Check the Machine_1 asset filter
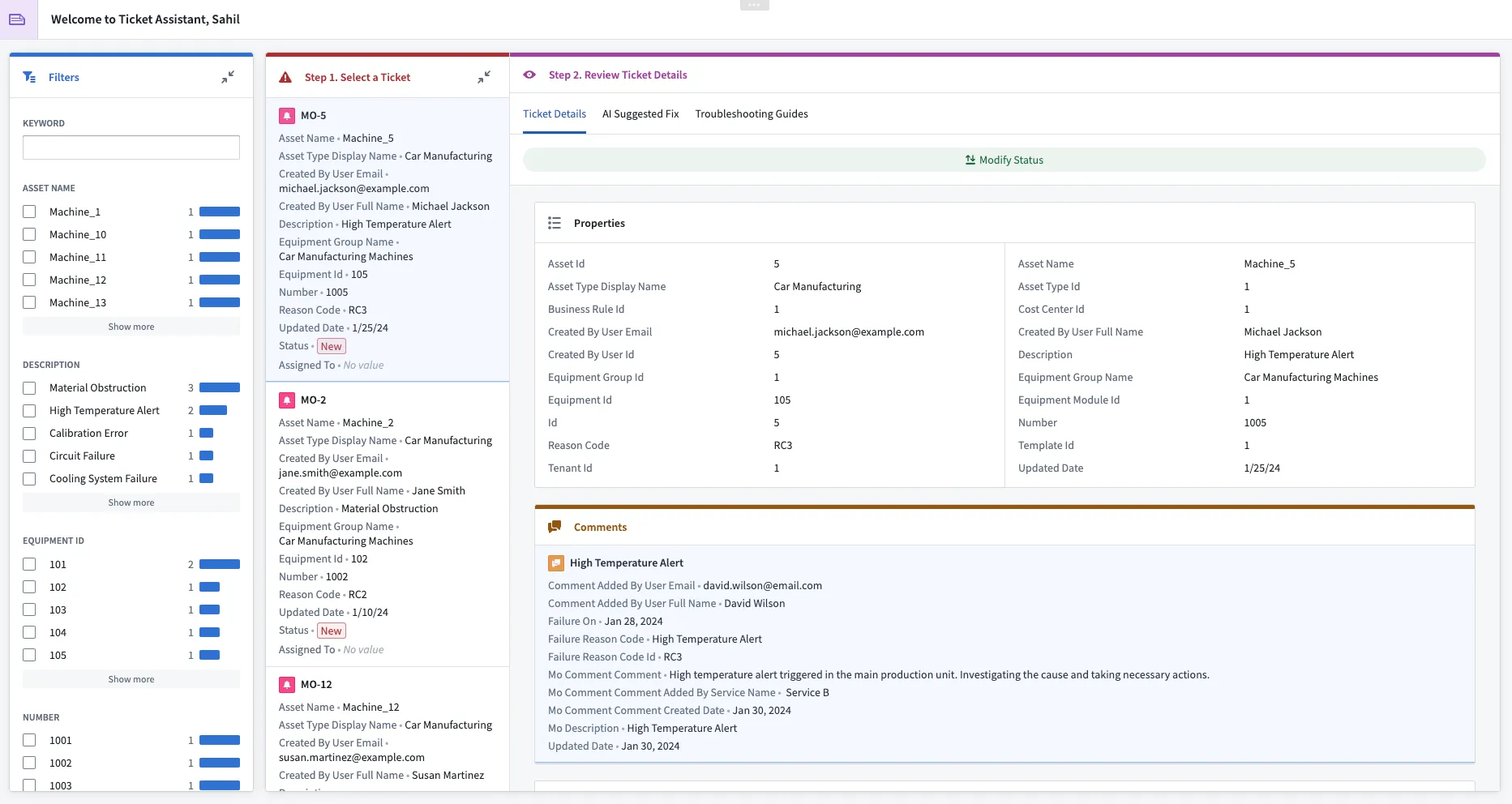 click(x=29, y=212)
